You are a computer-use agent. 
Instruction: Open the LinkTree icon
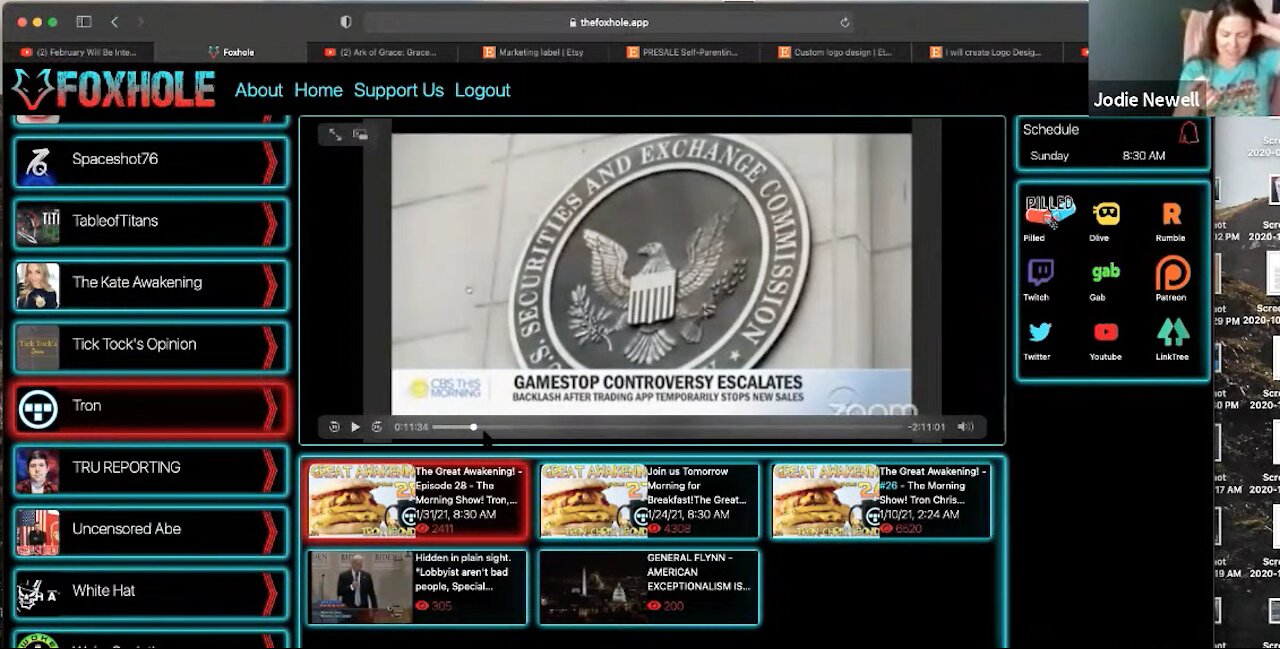tap(1173, 332)
